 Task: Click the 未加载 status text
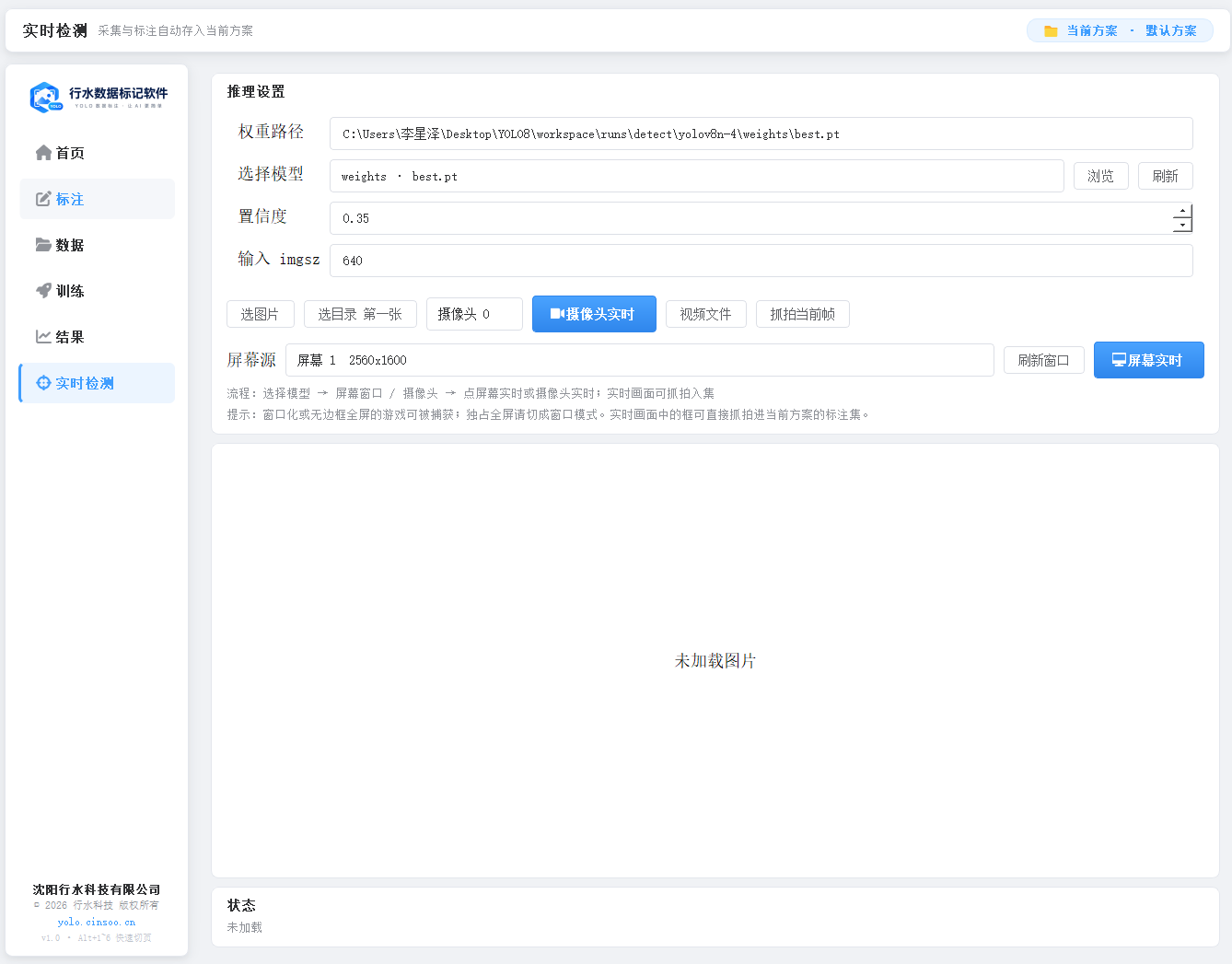[x=245, y=927]
